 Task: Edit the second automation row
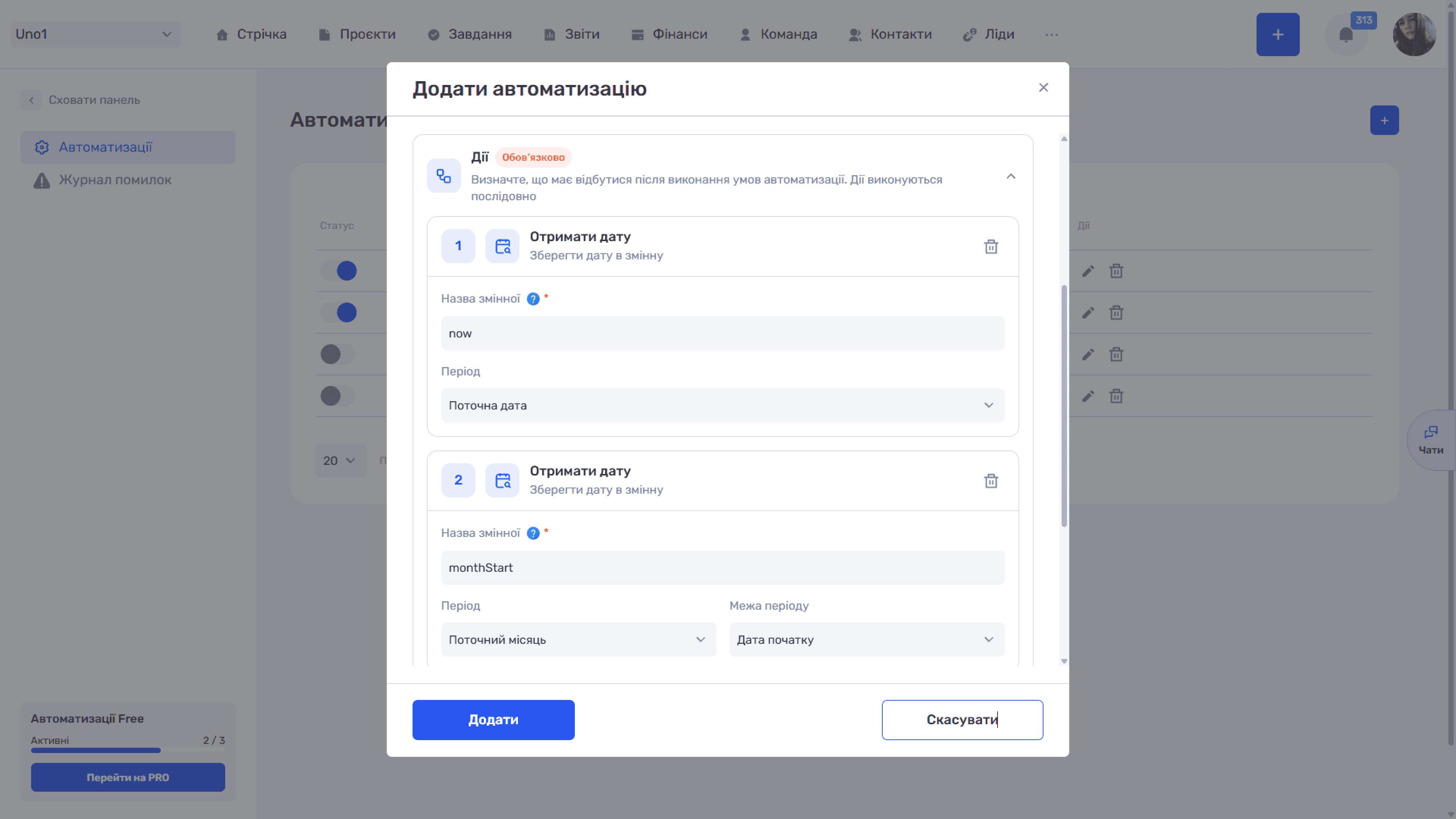pyautogui.click(x=1088, y=312)
